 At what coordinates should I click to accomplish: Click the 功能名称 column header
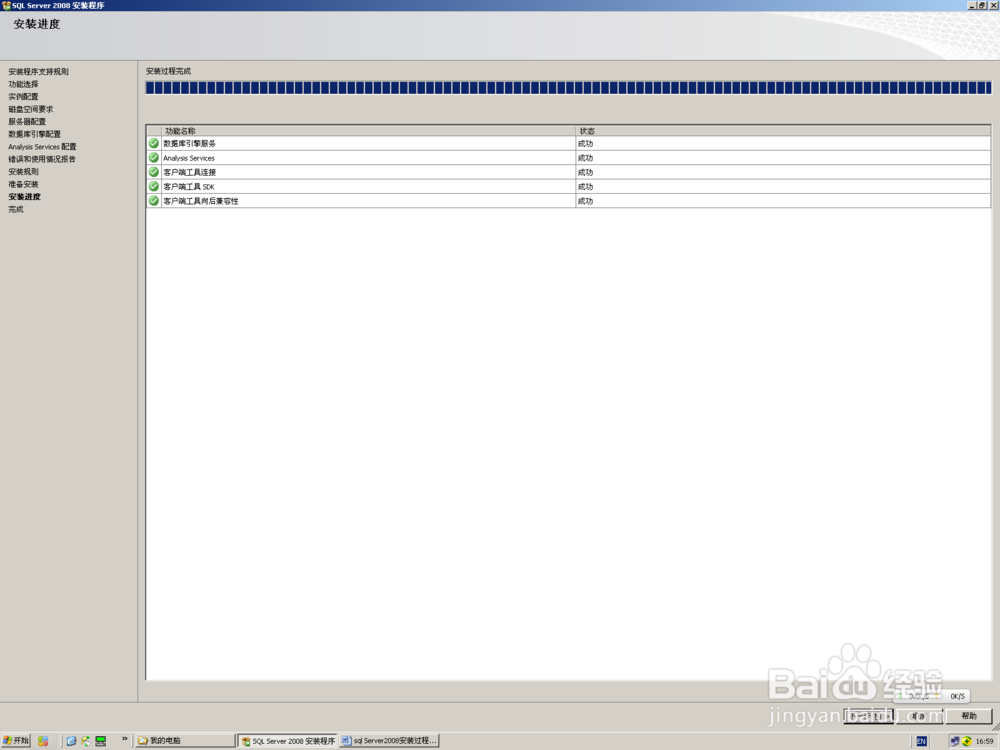point(369,131)
